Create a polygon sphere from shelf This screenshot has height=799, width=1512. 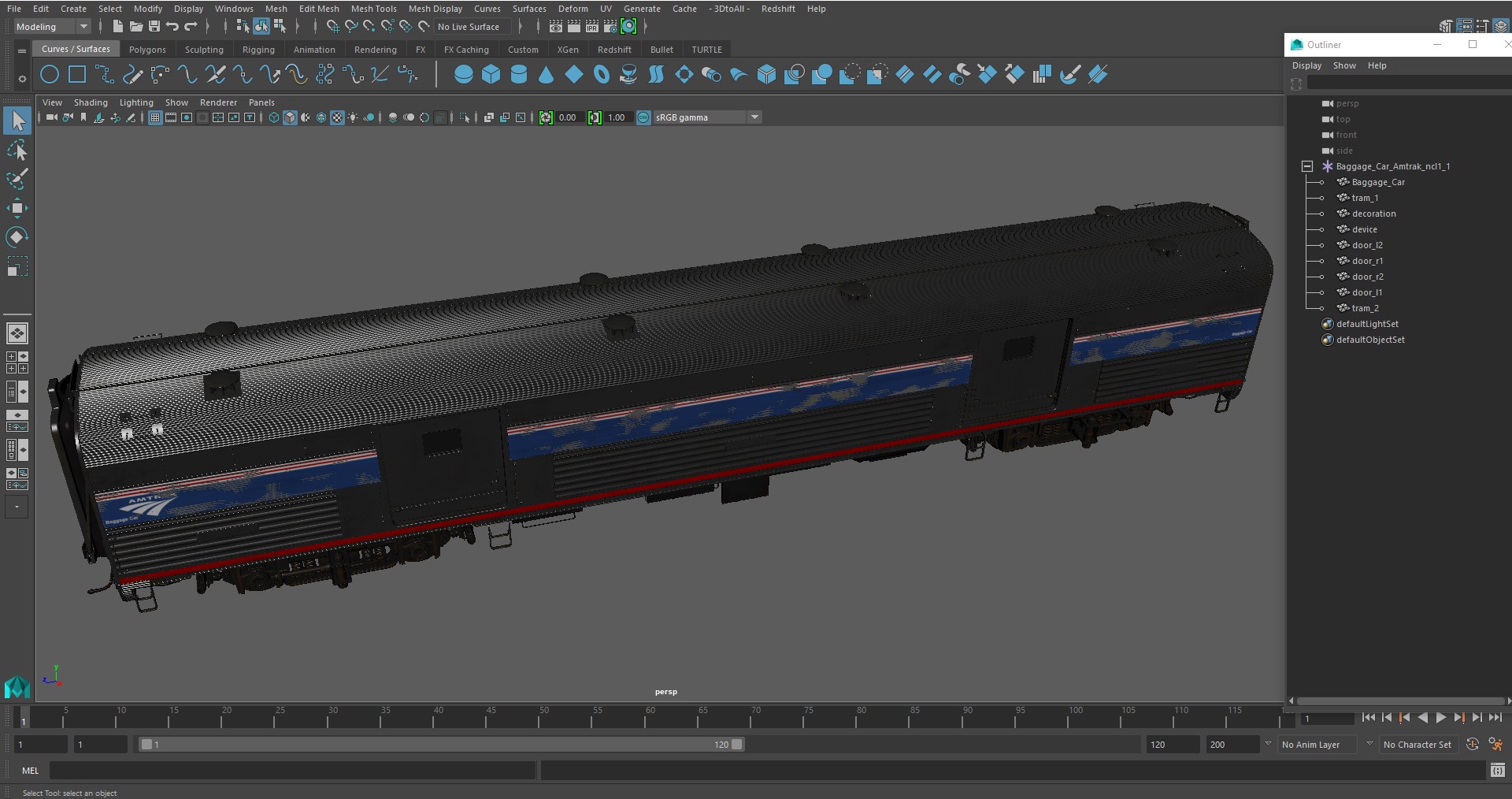point(464,75)
